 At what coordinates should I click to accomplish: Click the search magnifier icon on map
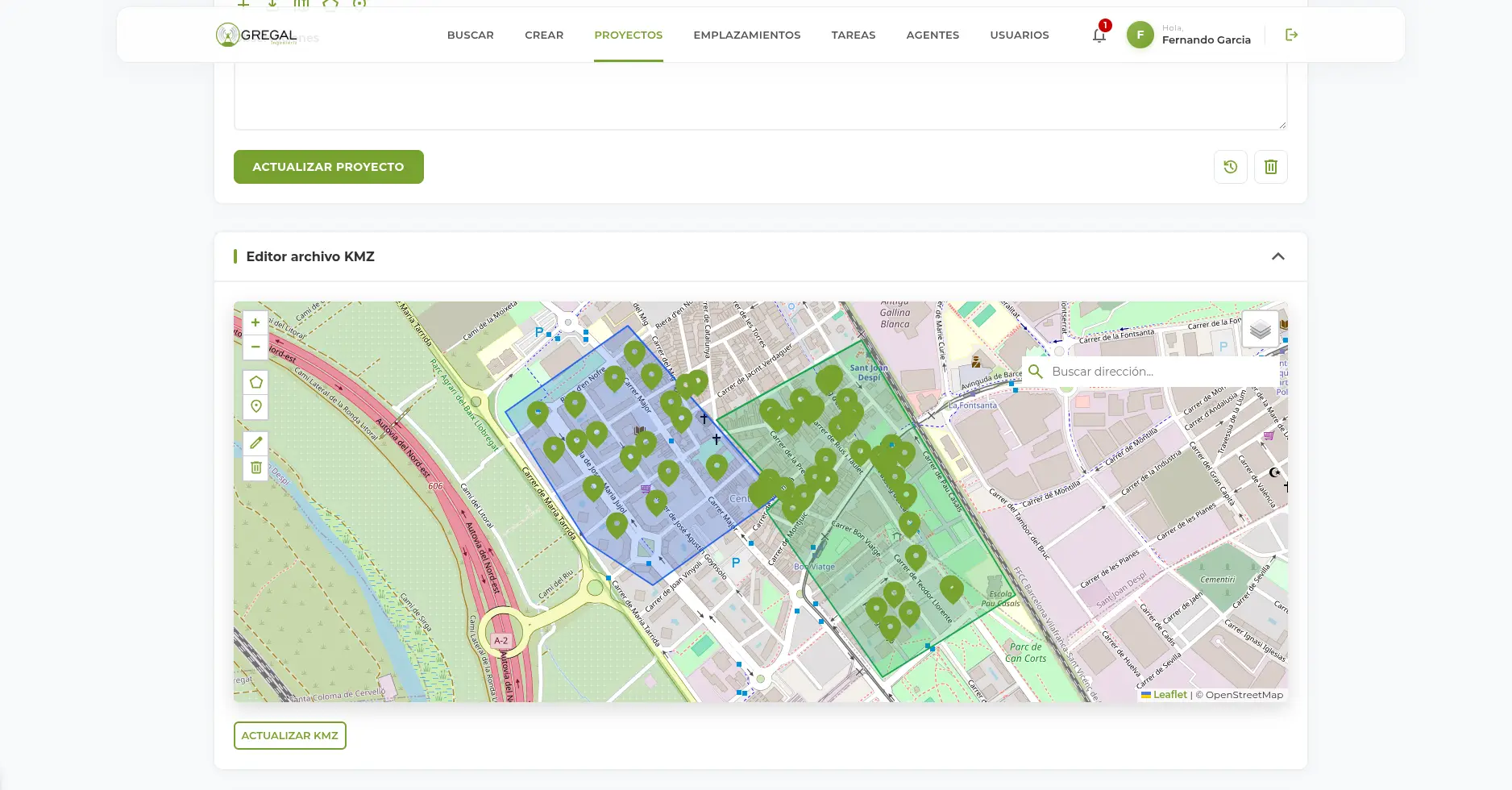pos(1036,372)
